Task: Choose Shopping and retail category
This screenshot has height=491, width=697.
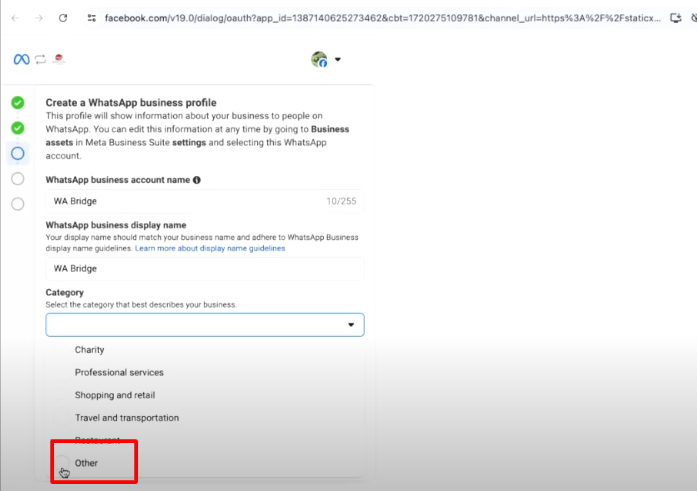Action: [x=115, y=395]
